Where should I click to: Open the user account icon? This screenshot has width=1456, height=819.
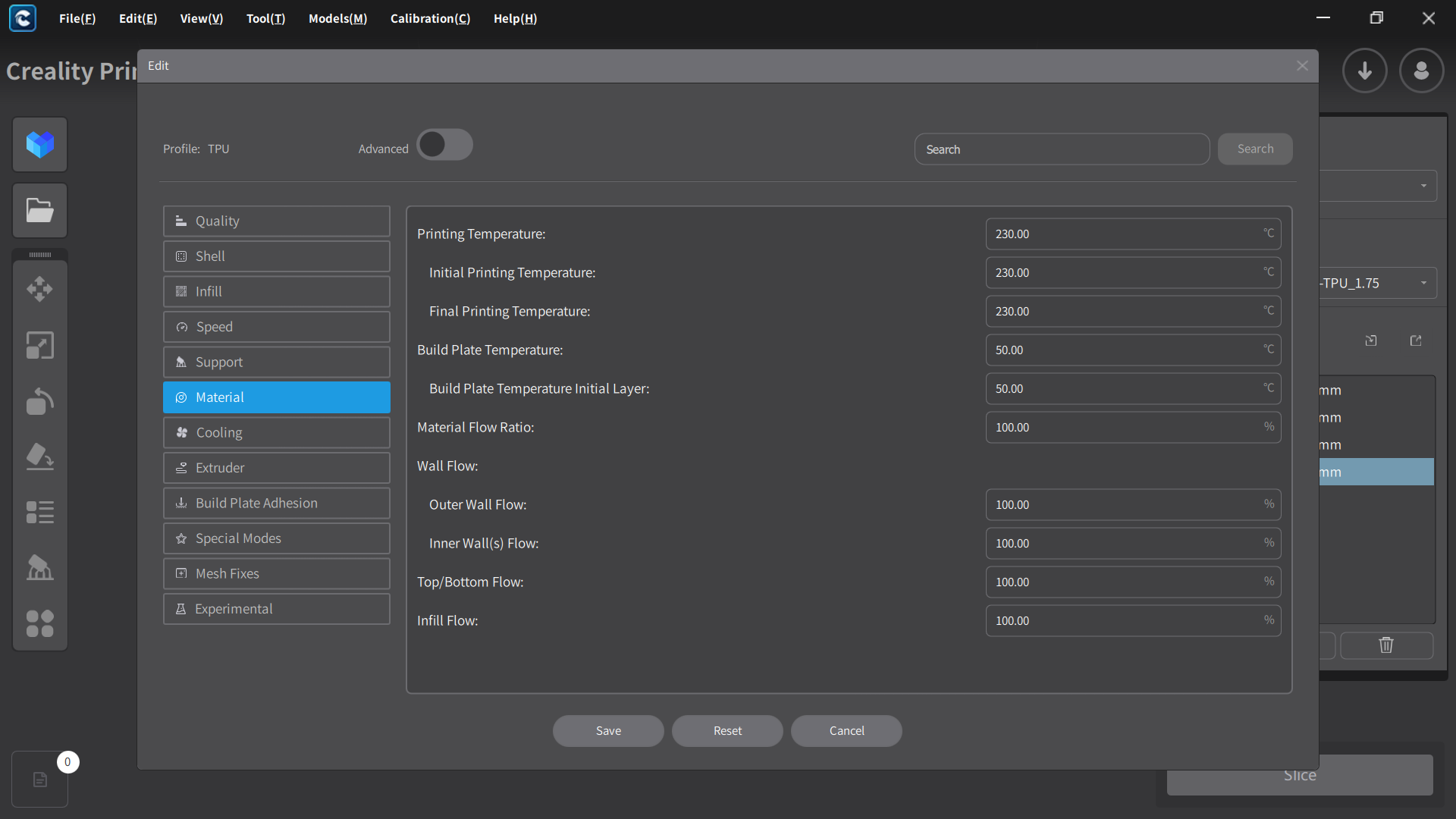(x=1422, y=71)
